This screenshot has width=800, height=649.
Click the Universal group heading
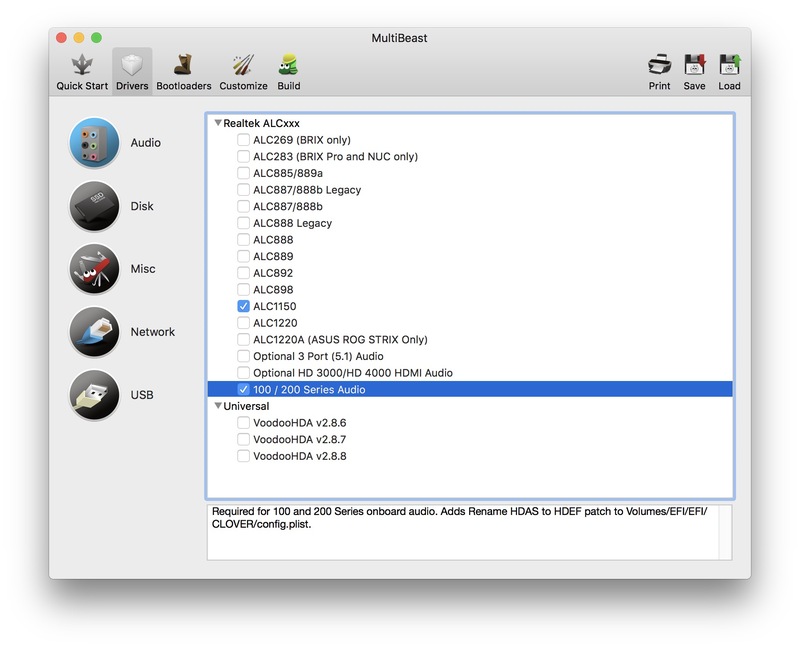tap(246, 406)
